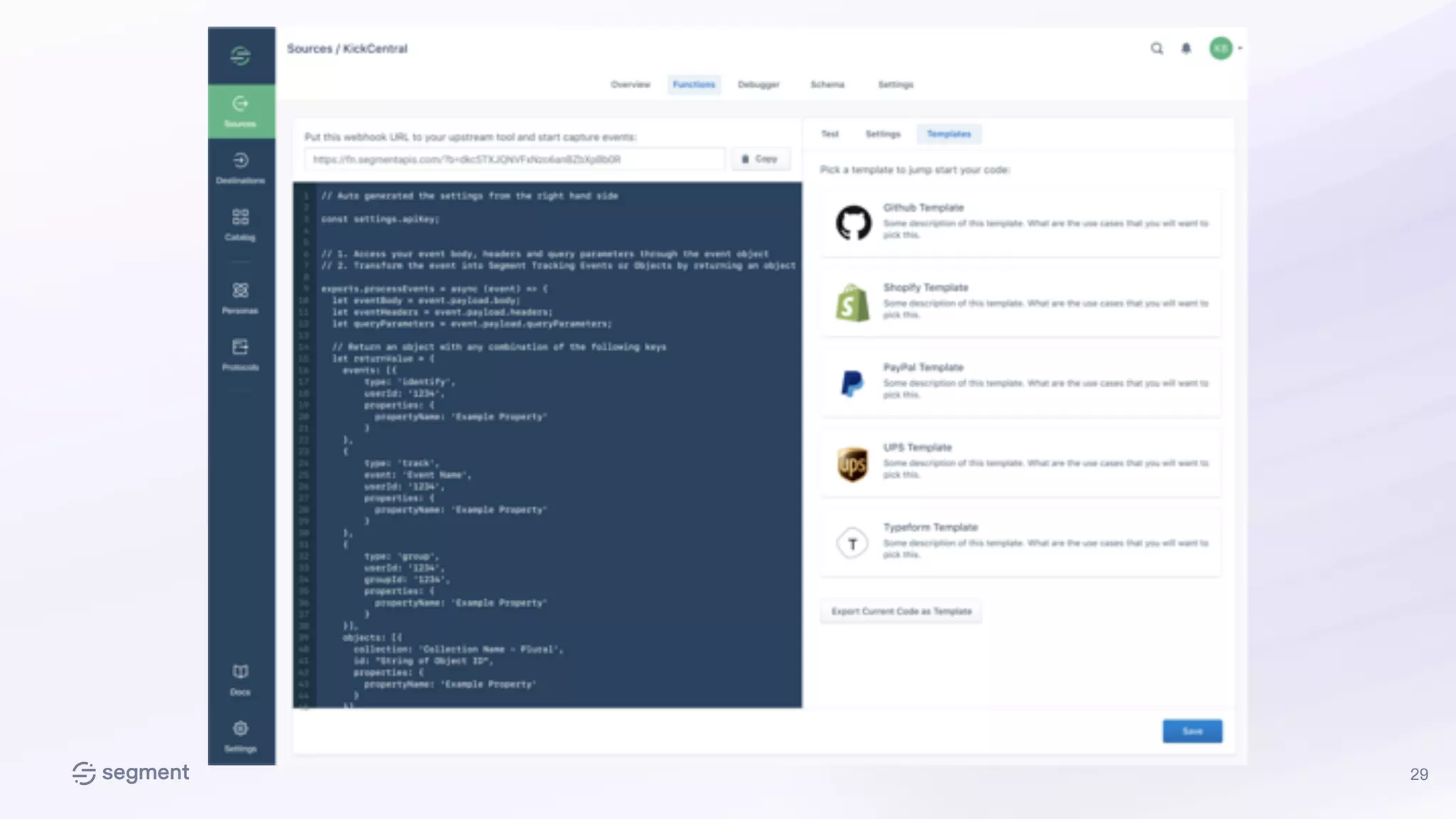Viewport: 1456px width, 819px height.
Task: Click the search magnifier icon
Action: [x=1157, y=48]
